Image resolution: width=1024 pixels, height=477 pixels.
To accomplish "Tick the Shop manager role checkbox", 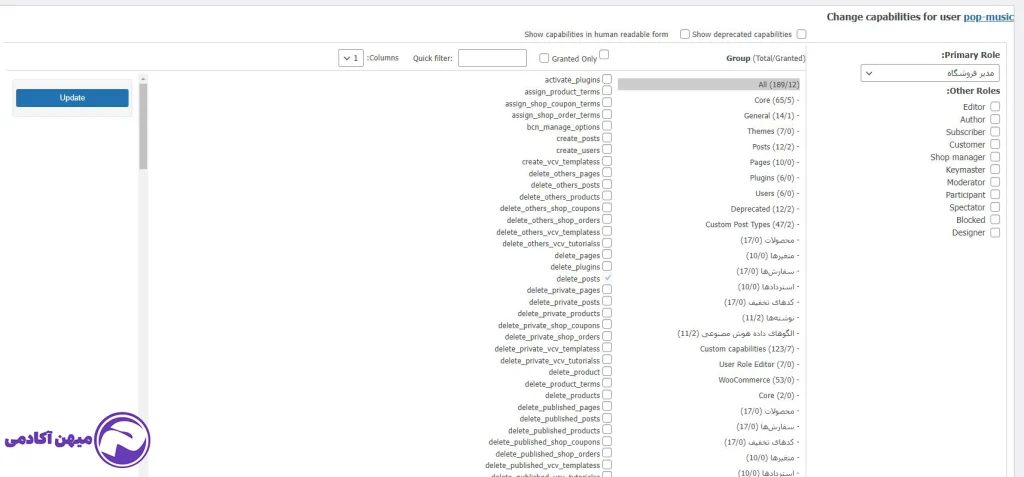I will click(x=994, y=157).
